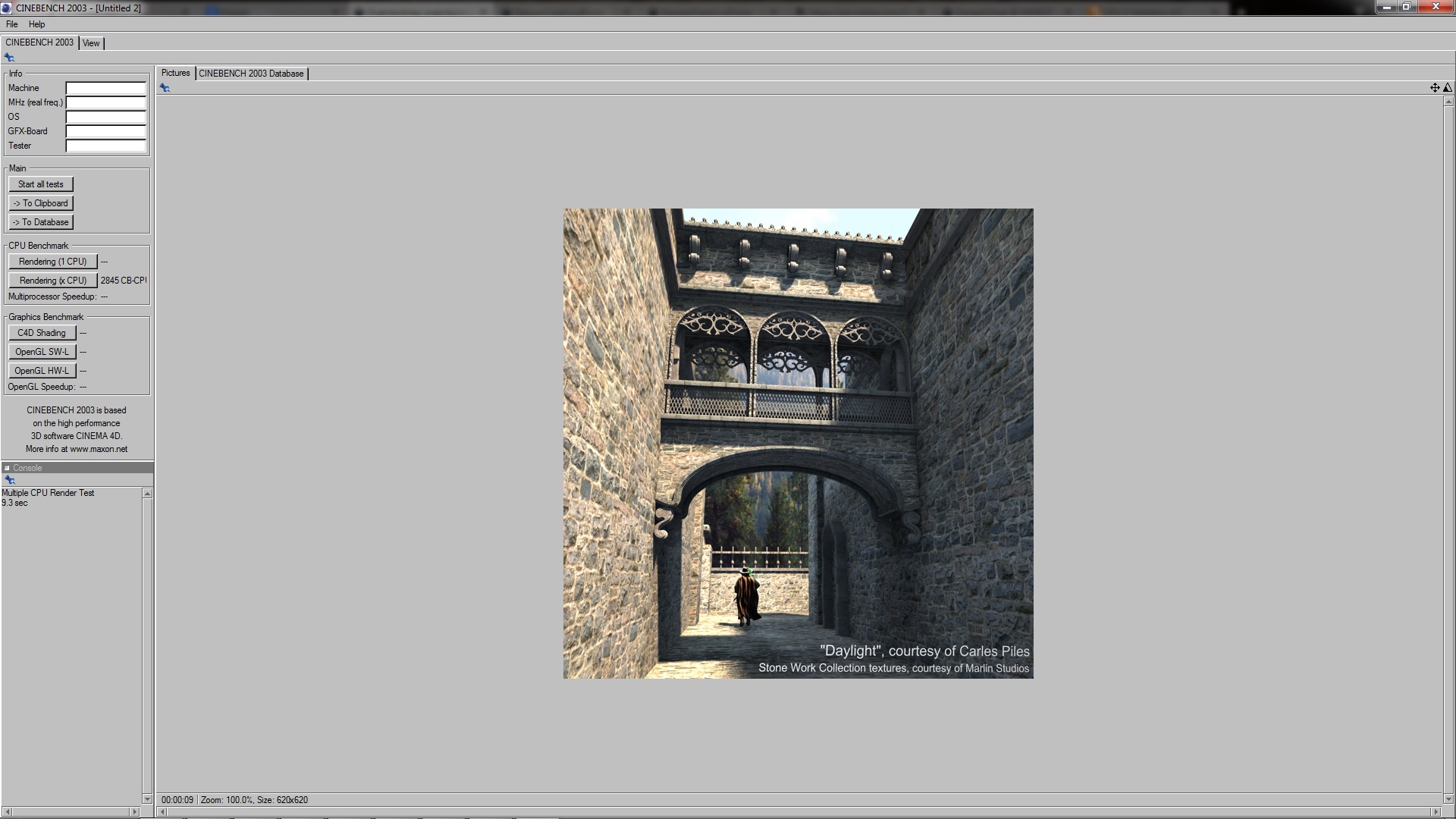Open the CINEBENCH 2003 Database tab
The height and width of the screenshot is (819, 1456).
point(251,74)
